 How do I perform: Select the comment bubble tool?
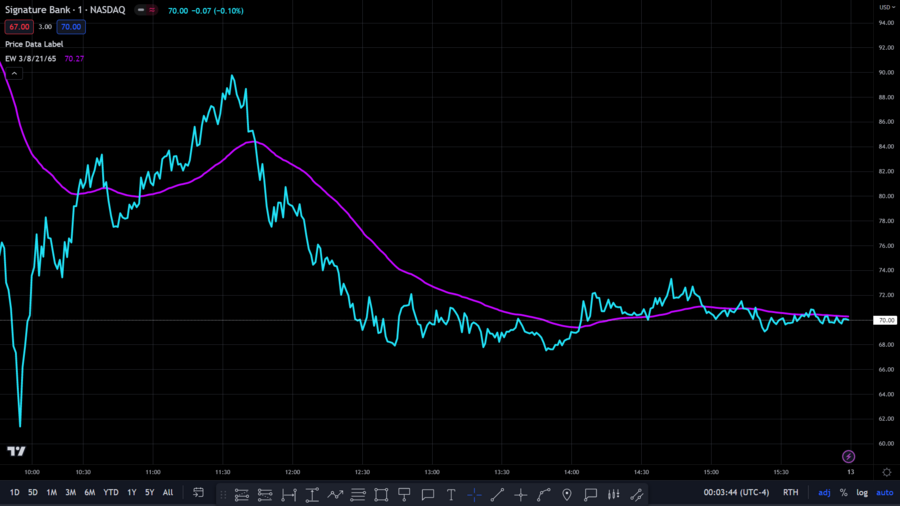(428, 495)
